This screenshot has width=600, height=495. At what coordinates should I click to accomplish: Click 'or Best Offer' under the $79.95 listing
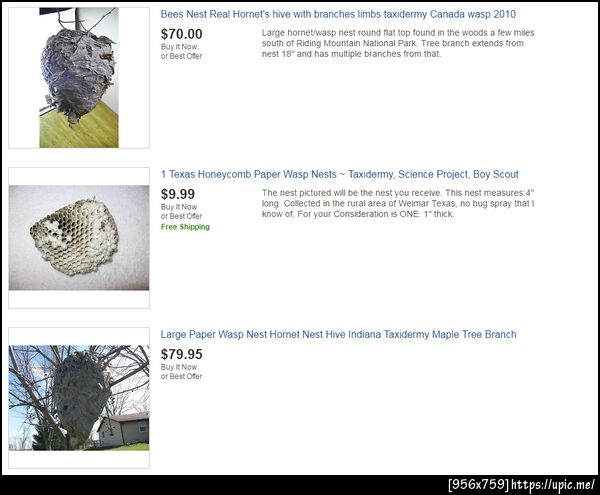pyautogui.click(x=181, y=376)
